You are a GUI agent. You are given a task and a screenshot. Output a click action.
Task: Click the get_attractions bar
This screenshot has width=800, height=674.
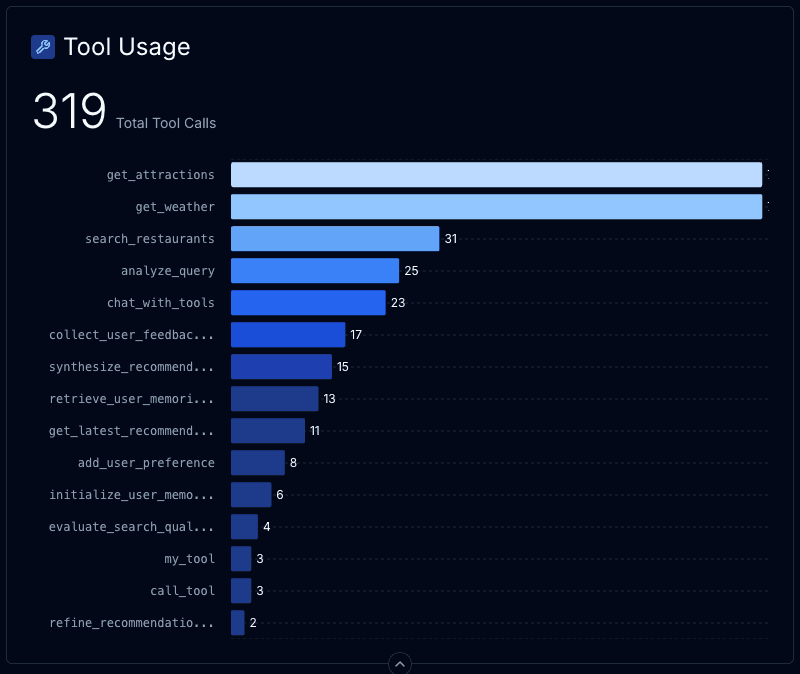pyautogui.click(x=496, y=175)
